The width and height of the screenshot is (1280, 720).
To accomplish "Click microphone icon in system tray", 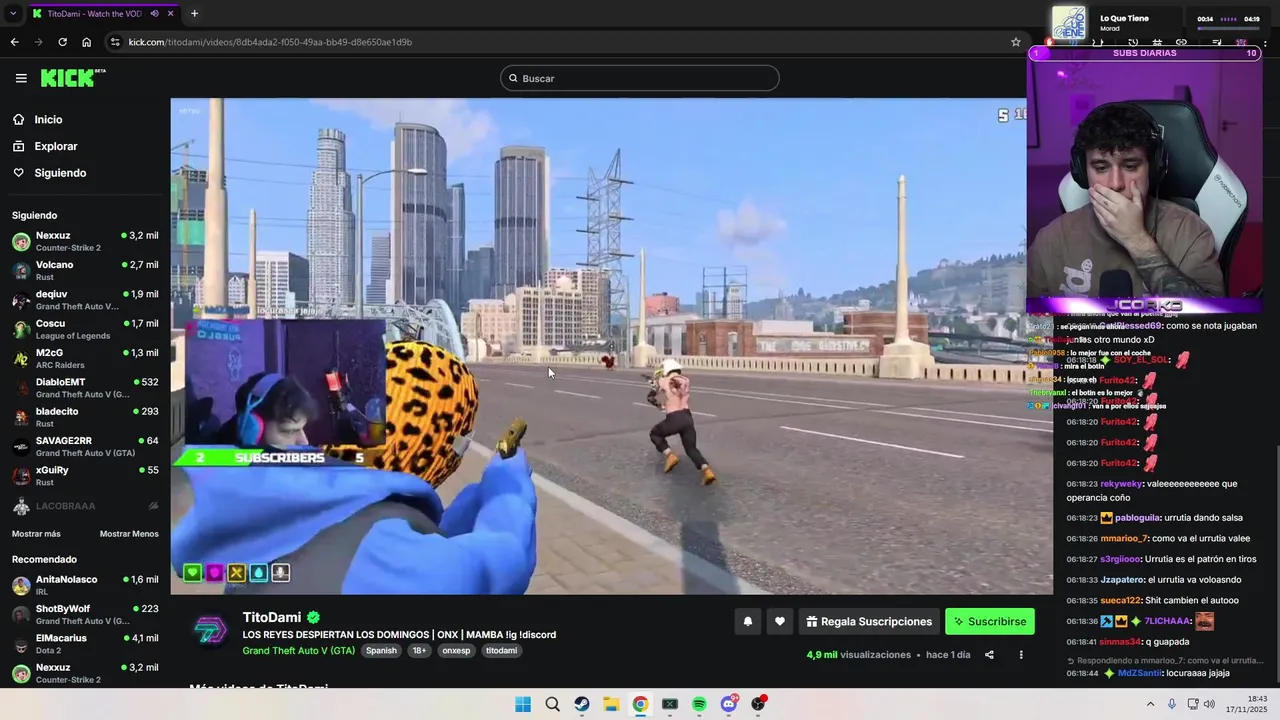I will [1172, 704].
